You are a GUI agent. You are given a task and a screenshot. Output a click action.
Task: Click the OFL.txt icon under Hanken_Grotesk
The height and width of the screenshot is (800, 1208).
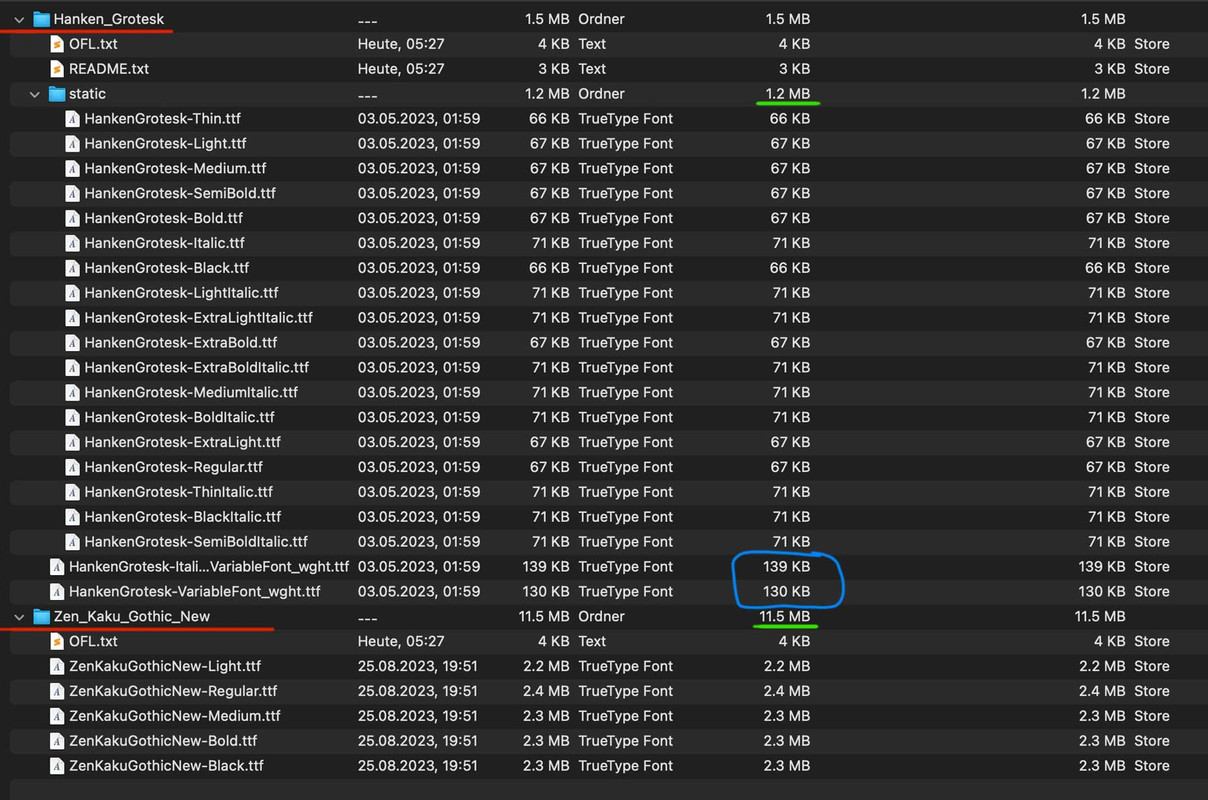pyautogui.click(x=57, y=44)
